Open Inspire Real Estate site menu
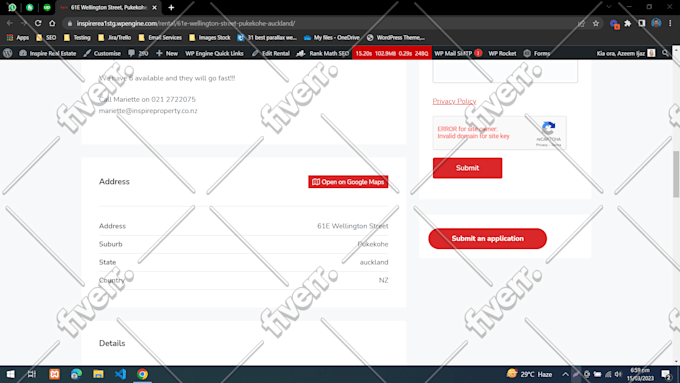This screenshot has width=680, height=383. point(48,53)
